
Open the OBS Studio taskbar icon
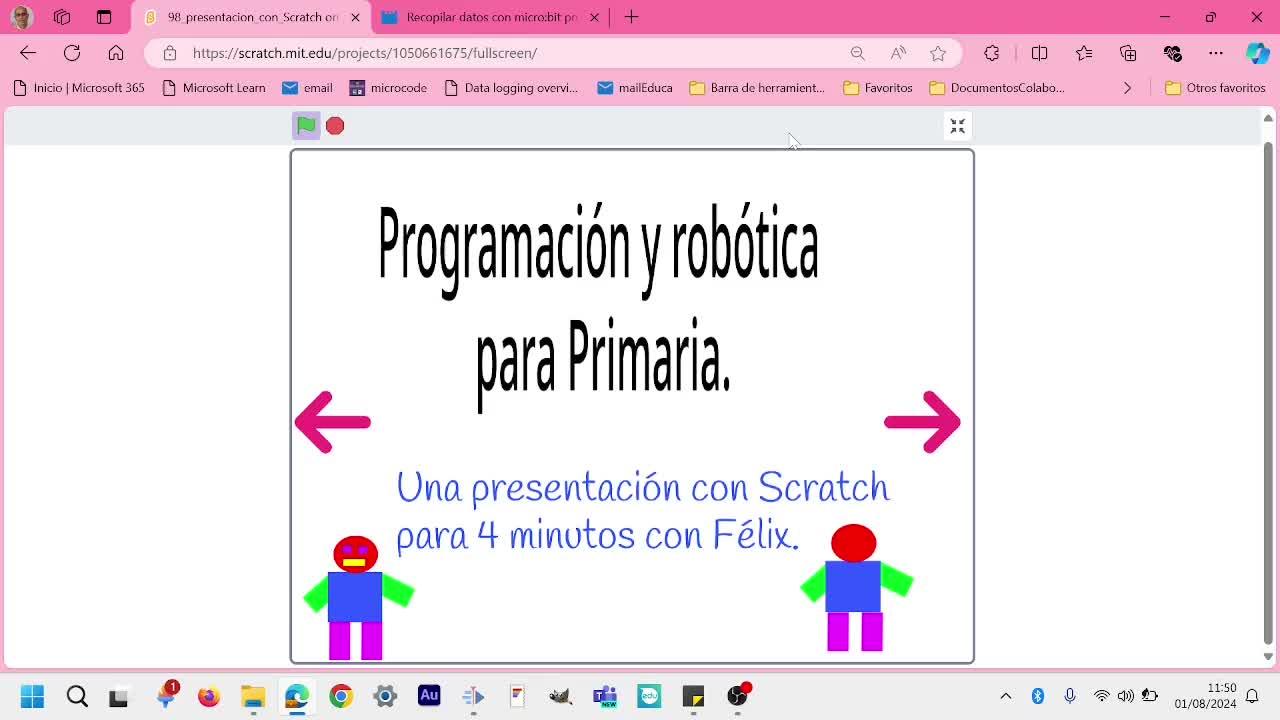[x=737, y=696]
